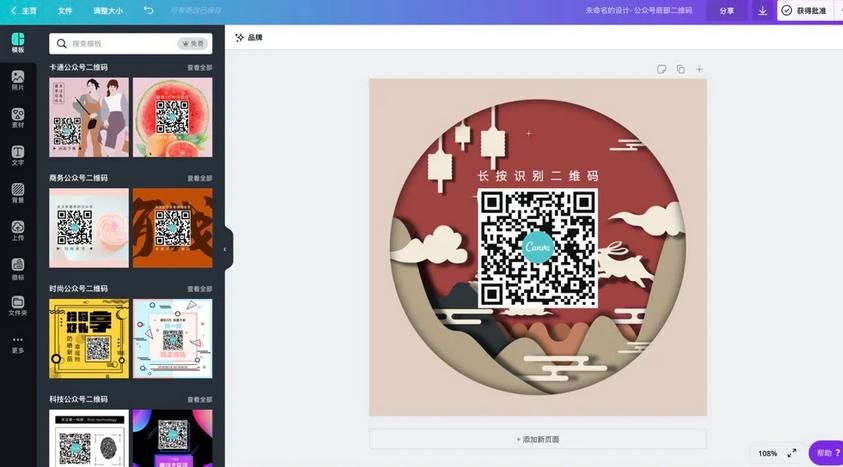843x467 pixels.
Task: Open the 素材 elements panel
Action: (18, 118)
